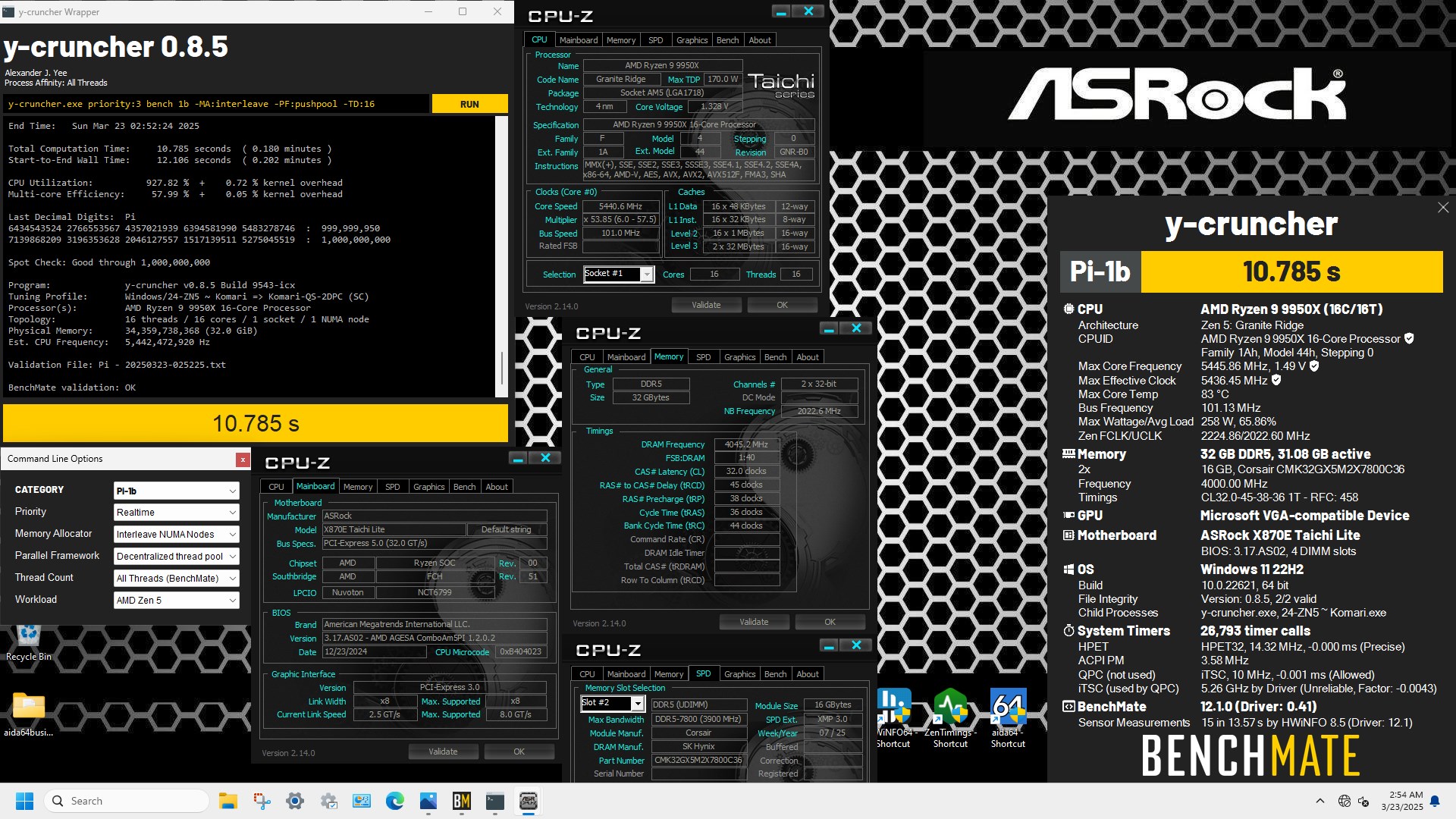Open CPU tab in the Motherboard CPU-Z window

[x=276, y=487]
